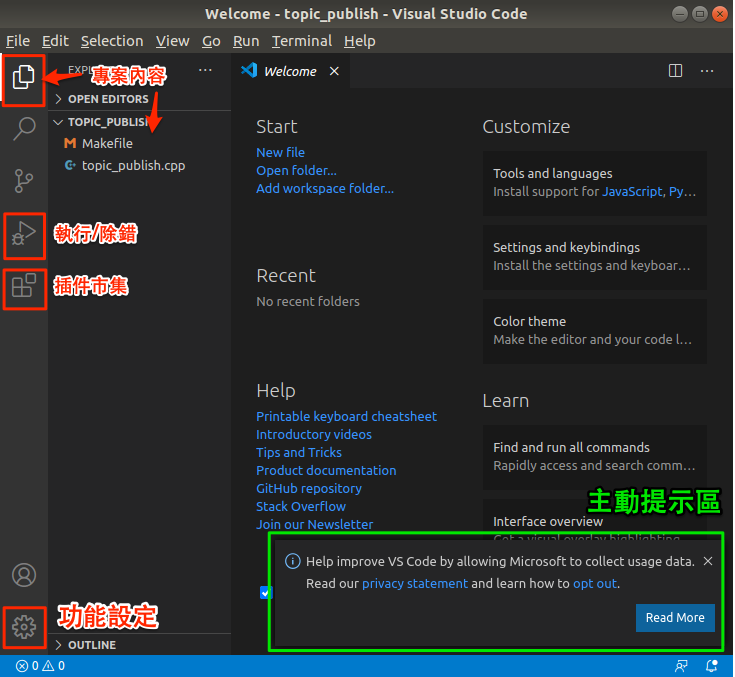Split the editor to the right
The image size is (735, 677).
click(675, 71)
